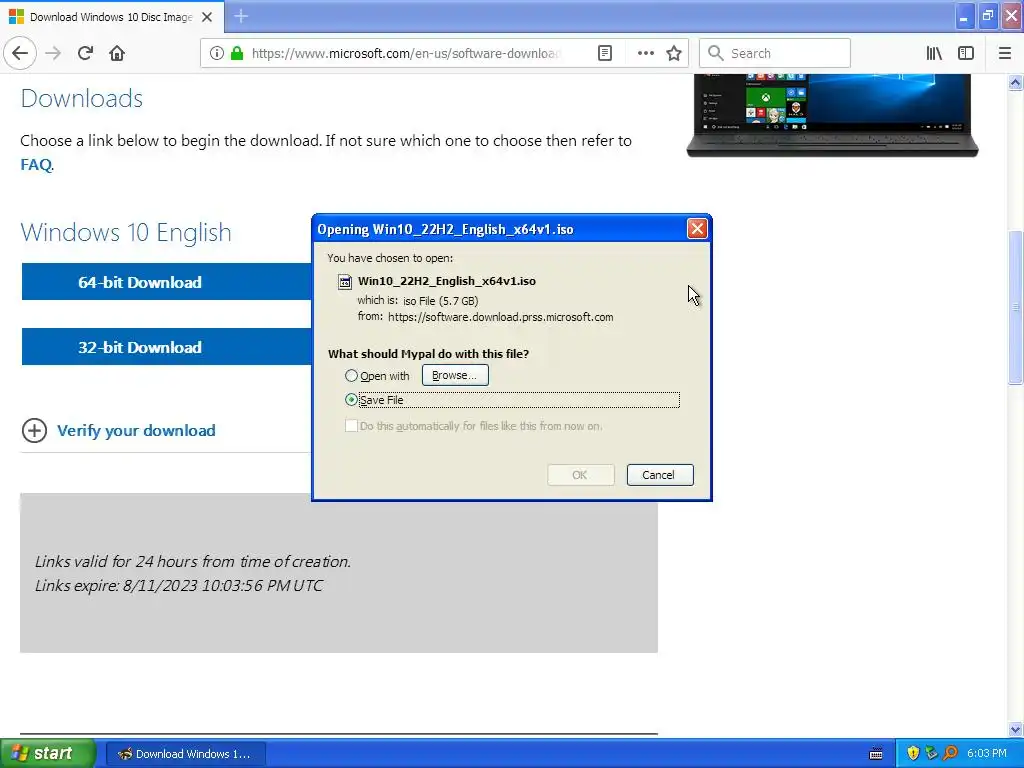The width and height of the screenshot is (1024, 768).
Task: Show site information icon in address bar
Action: tap(216, 54)
